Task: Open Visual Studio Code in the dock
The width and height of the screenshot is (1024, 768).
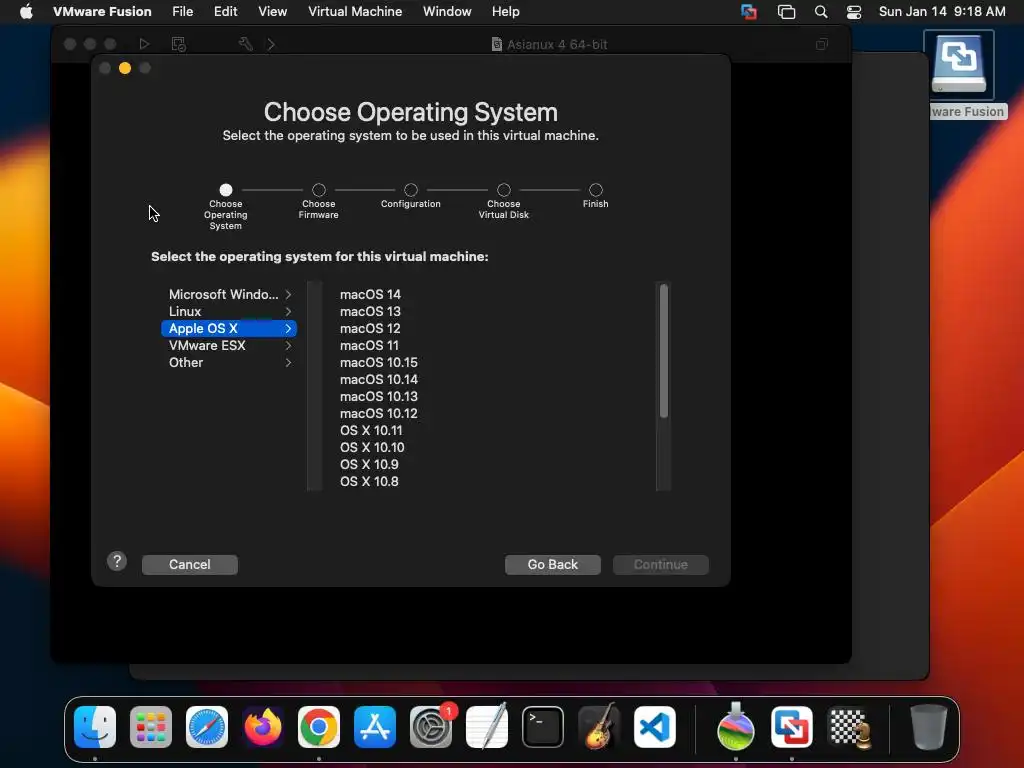Action: 655,727
